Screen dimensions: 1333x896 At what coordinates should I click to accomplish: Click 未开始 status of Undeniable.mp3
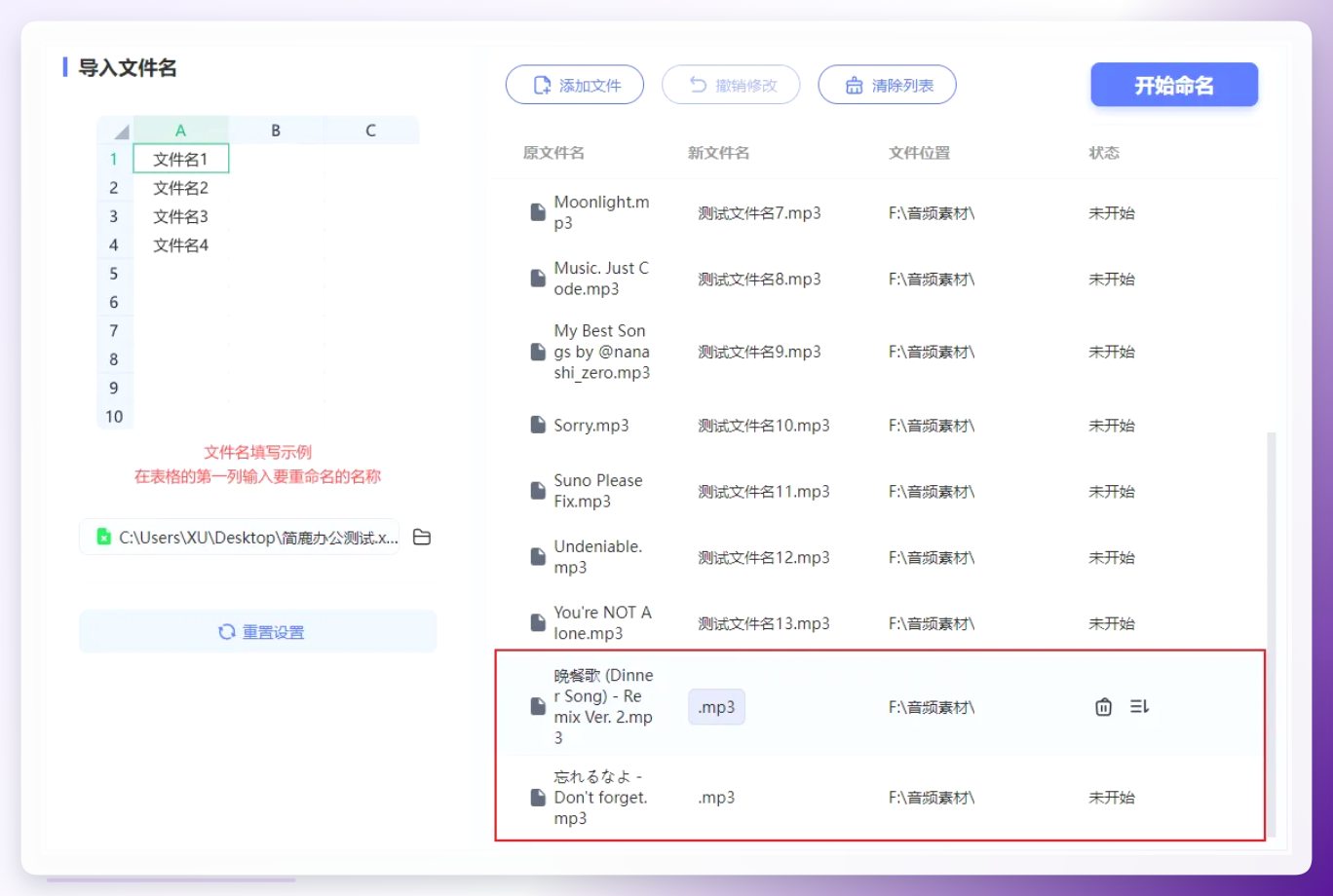click(1112, 558)
